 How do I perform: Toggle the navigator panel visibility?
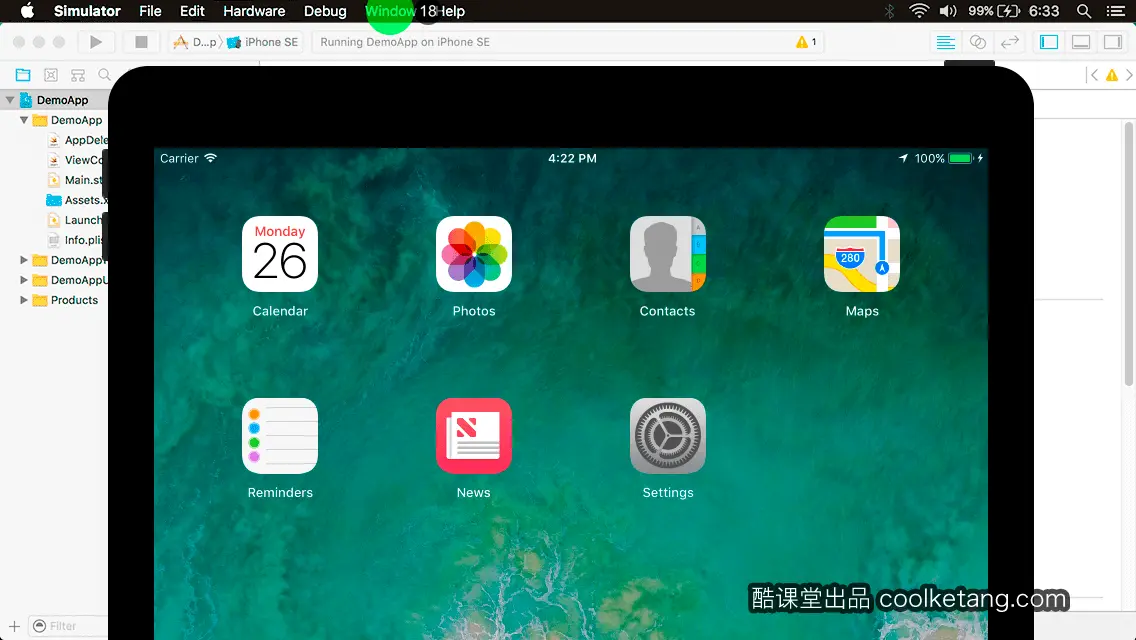(1048, 42)
